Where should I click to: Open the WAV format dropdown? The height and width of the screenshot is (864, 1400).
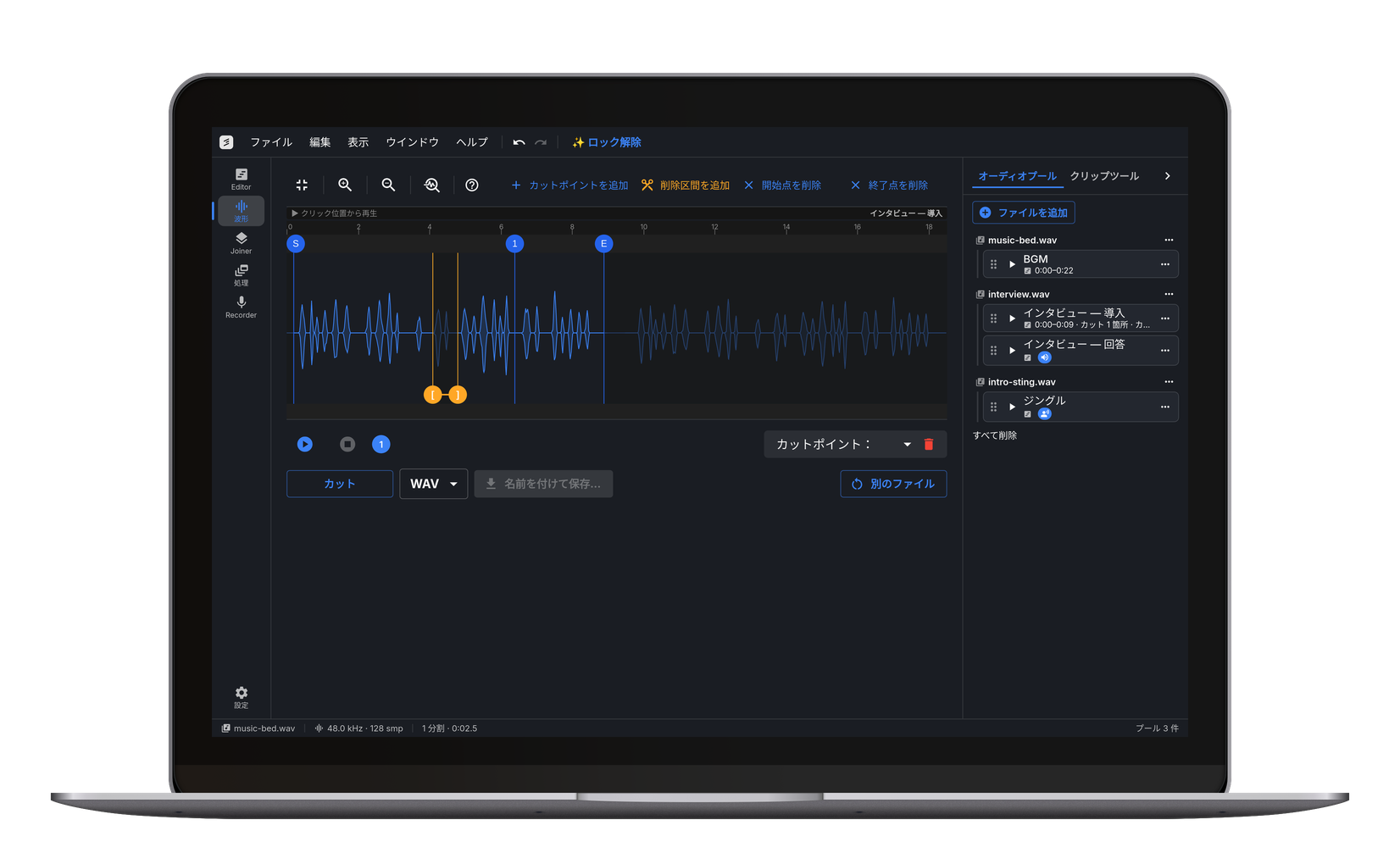coord(434,484)
